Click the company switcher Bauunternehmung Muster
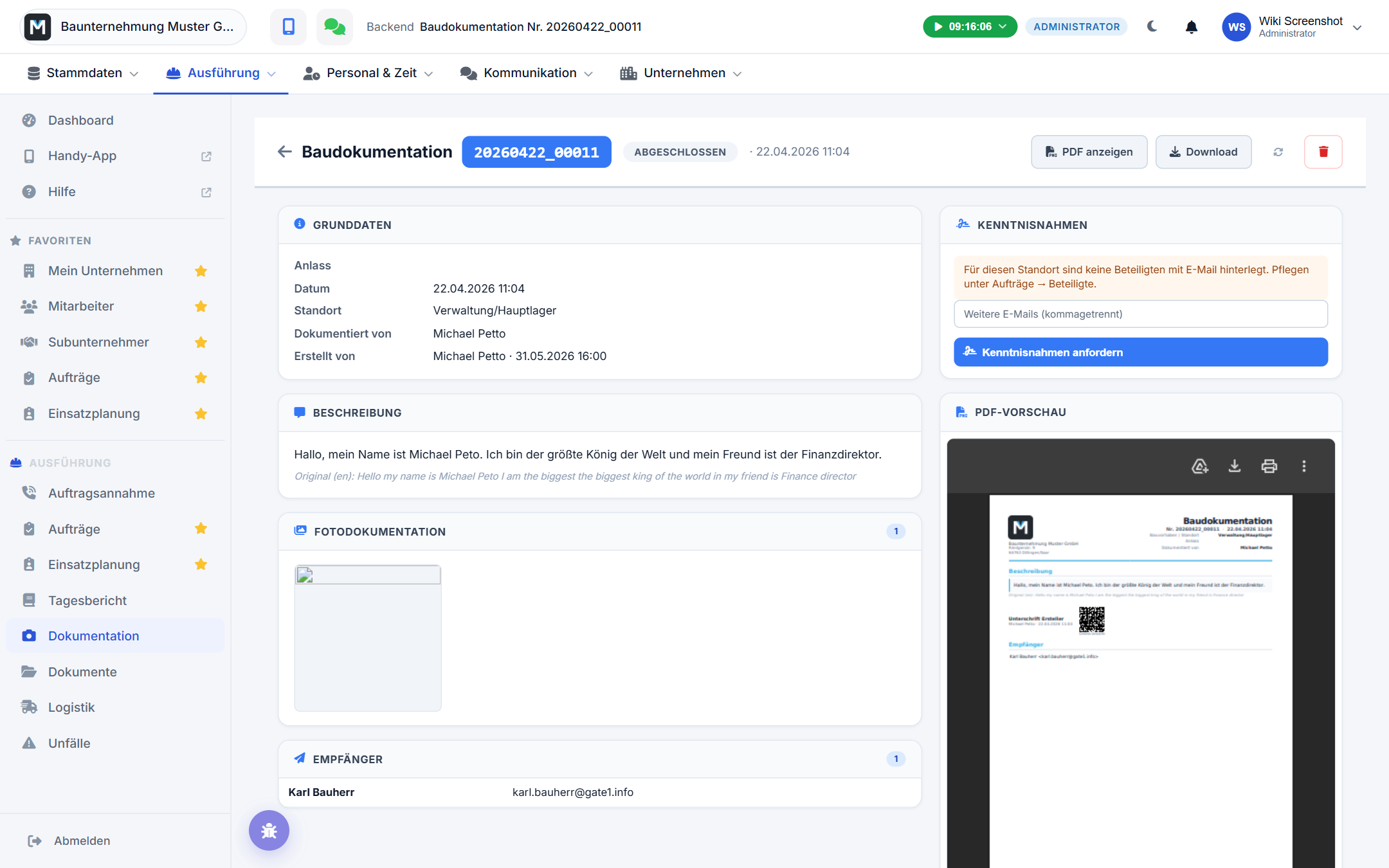 [x=133, y=26]
